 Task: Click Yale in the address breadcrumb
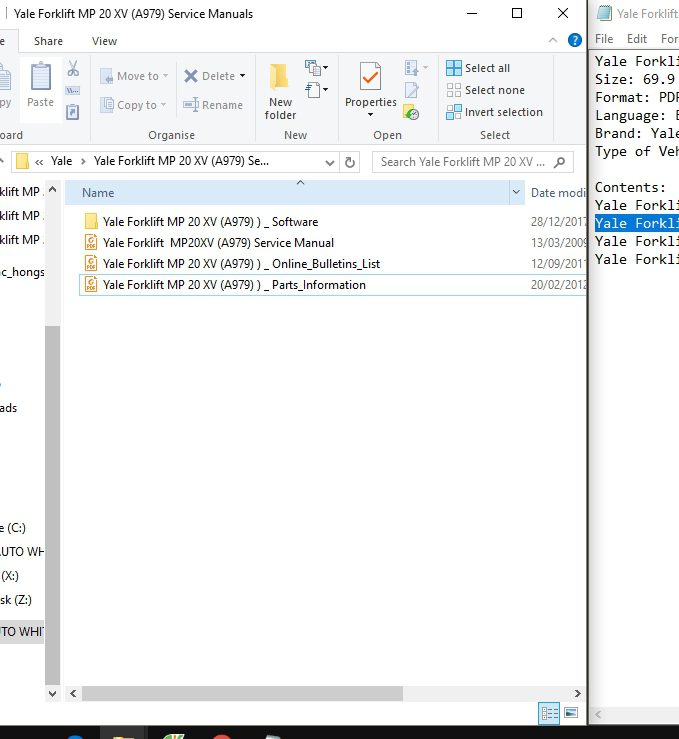click(x=62, y=161)
